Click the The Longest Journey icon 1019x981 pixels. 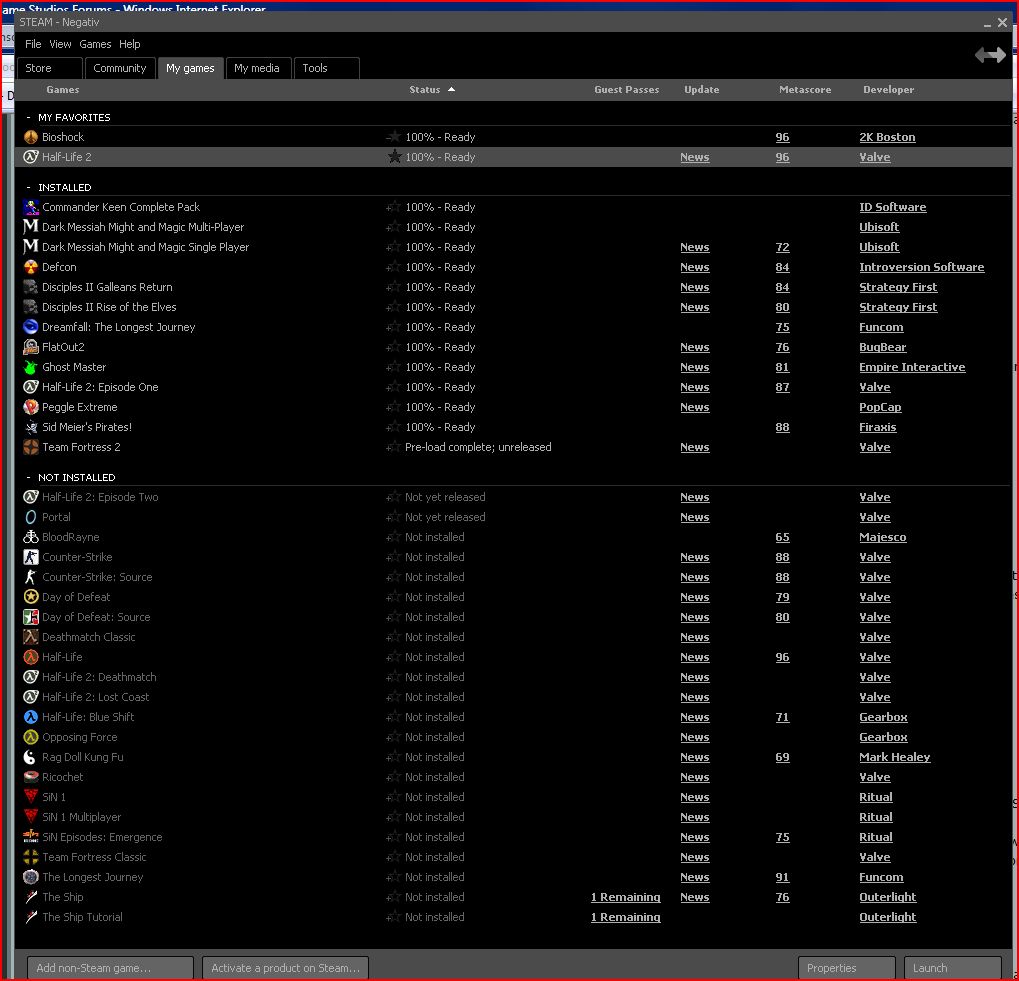31,877
